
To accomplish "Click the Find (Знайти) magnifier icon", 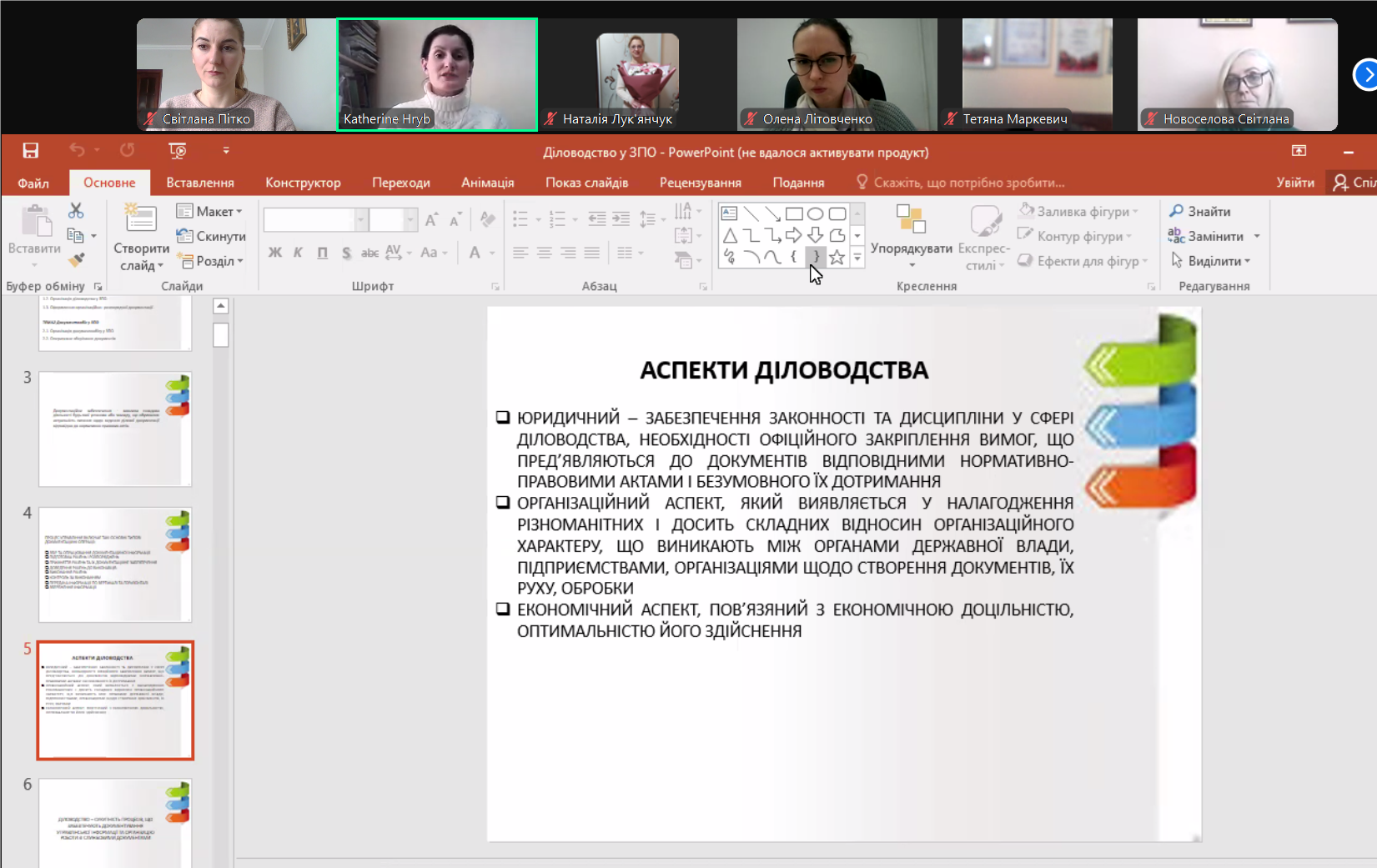I will (1176, 211).
